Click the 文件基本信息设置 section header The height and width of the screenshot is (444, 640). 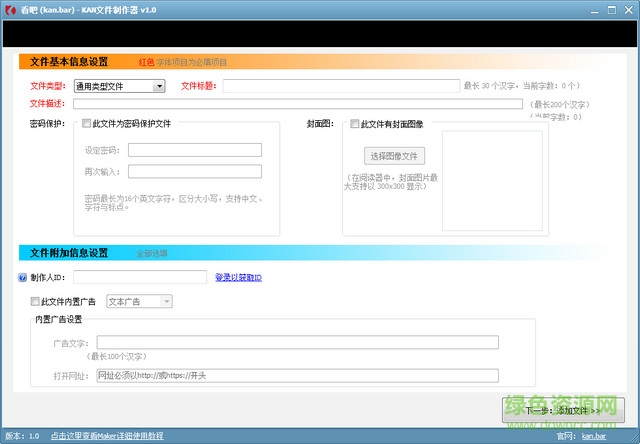(x=69, y=62)
